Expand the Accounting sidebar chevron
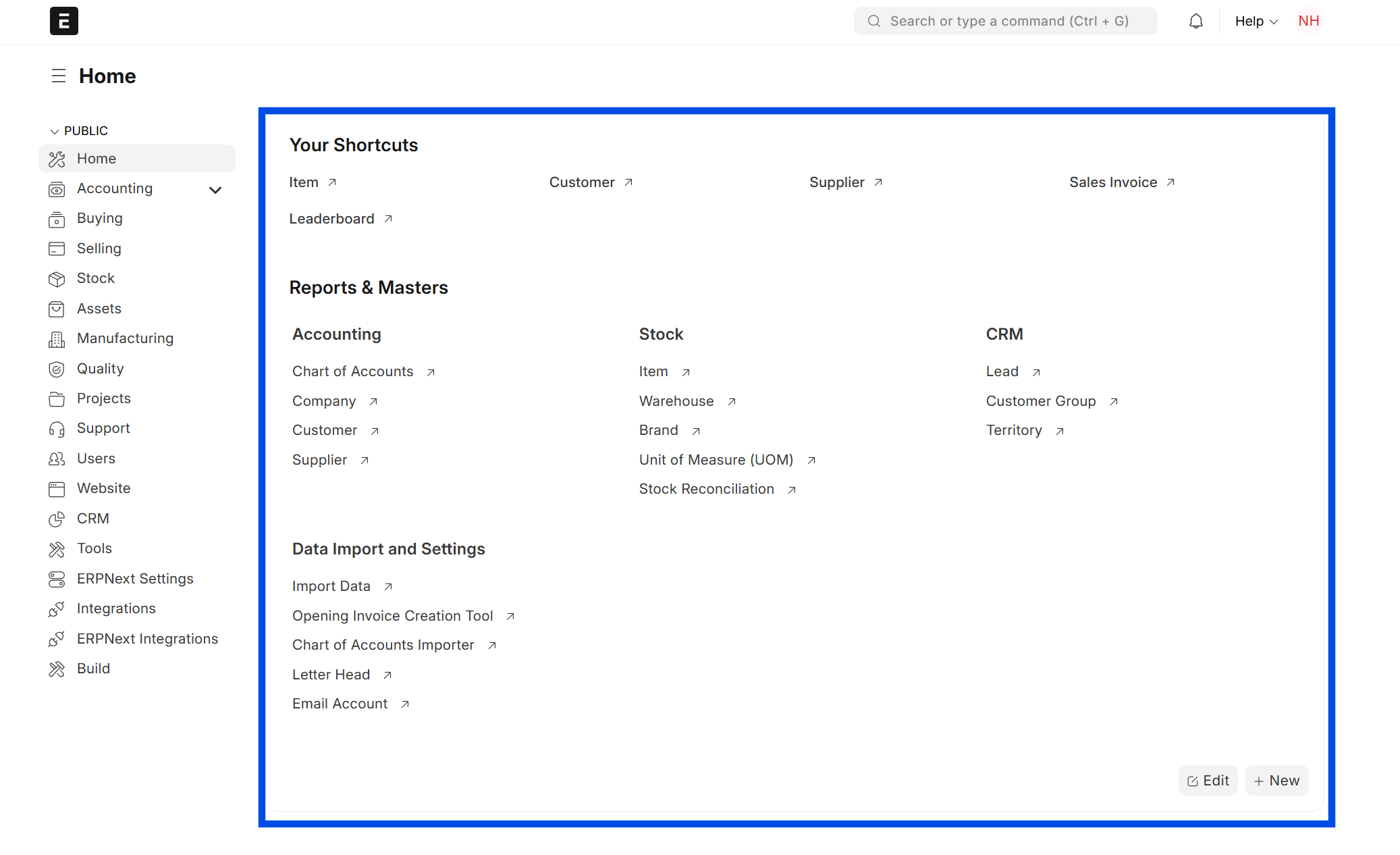1400x855 pixels. (x=215, y=190)
